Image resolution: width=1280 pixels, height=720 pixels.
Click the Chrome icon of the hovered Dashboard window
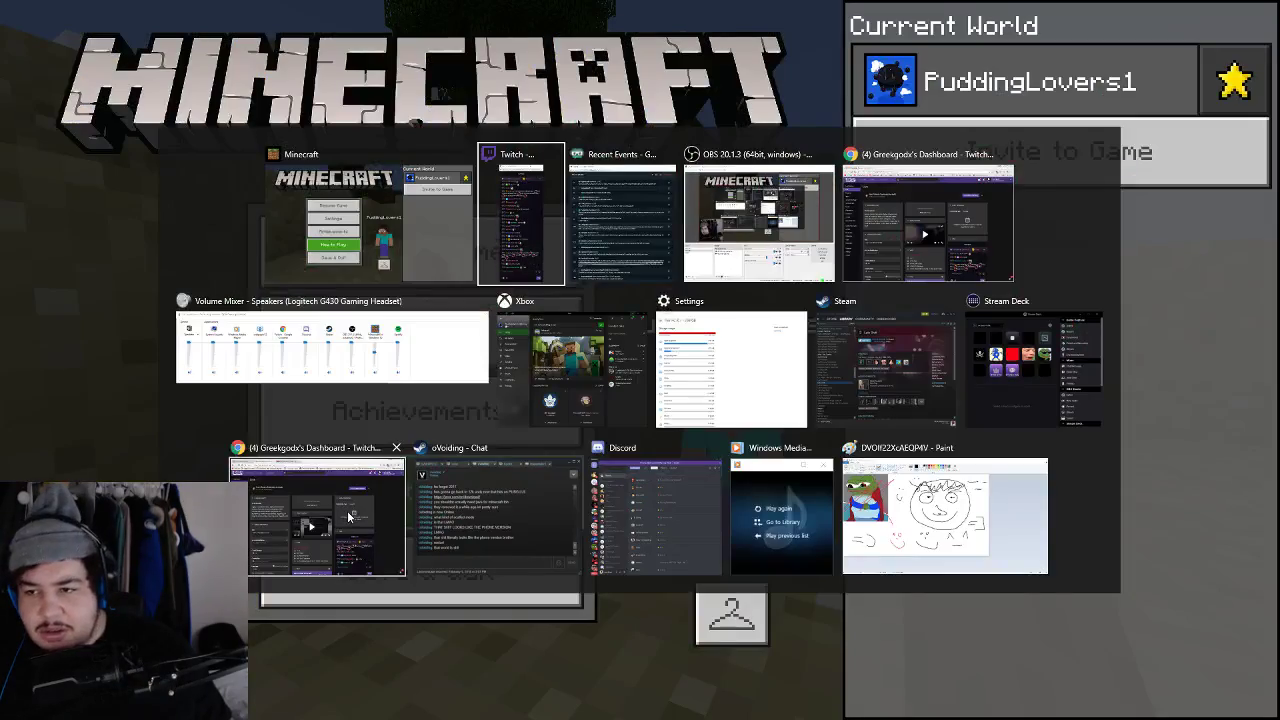237,448
